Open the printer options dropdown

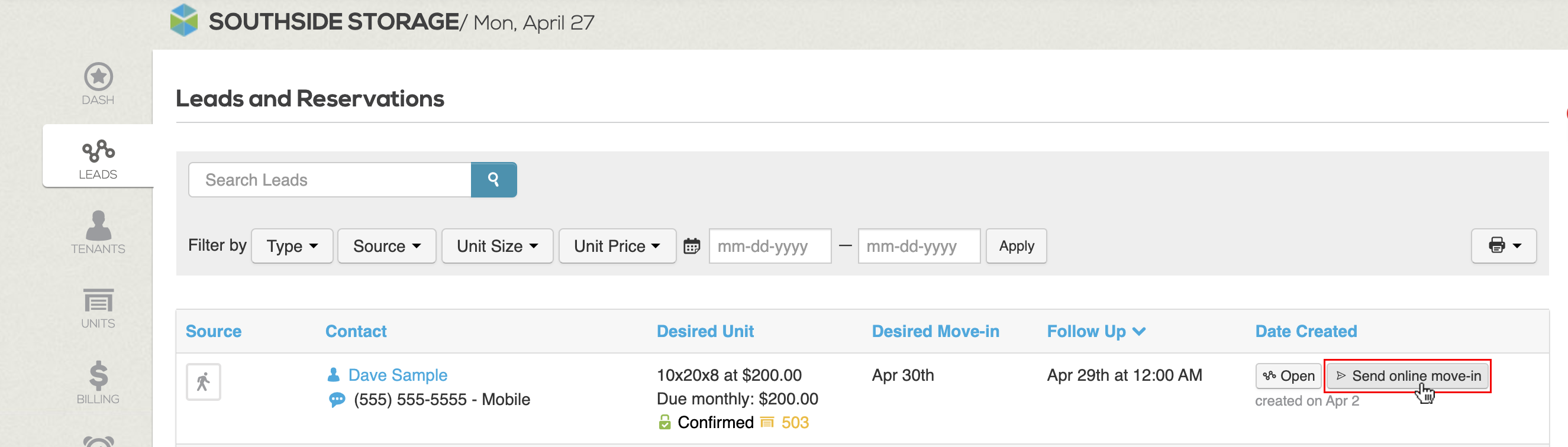pos(1503,246)
